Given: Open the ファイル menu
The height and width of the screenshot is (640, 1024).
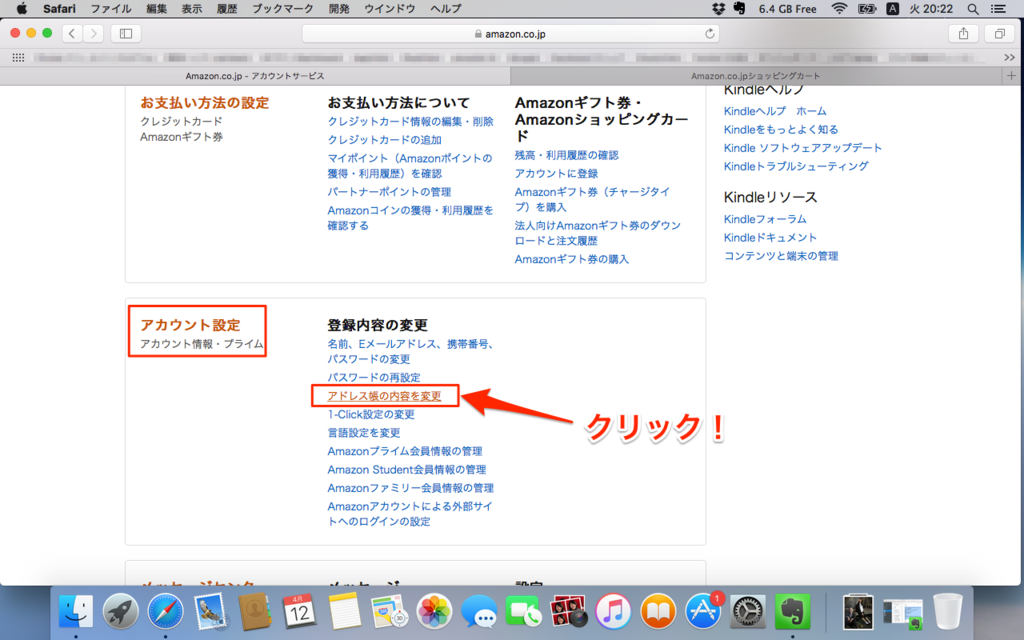Looking at the screenshot, I should click(110, 9).
